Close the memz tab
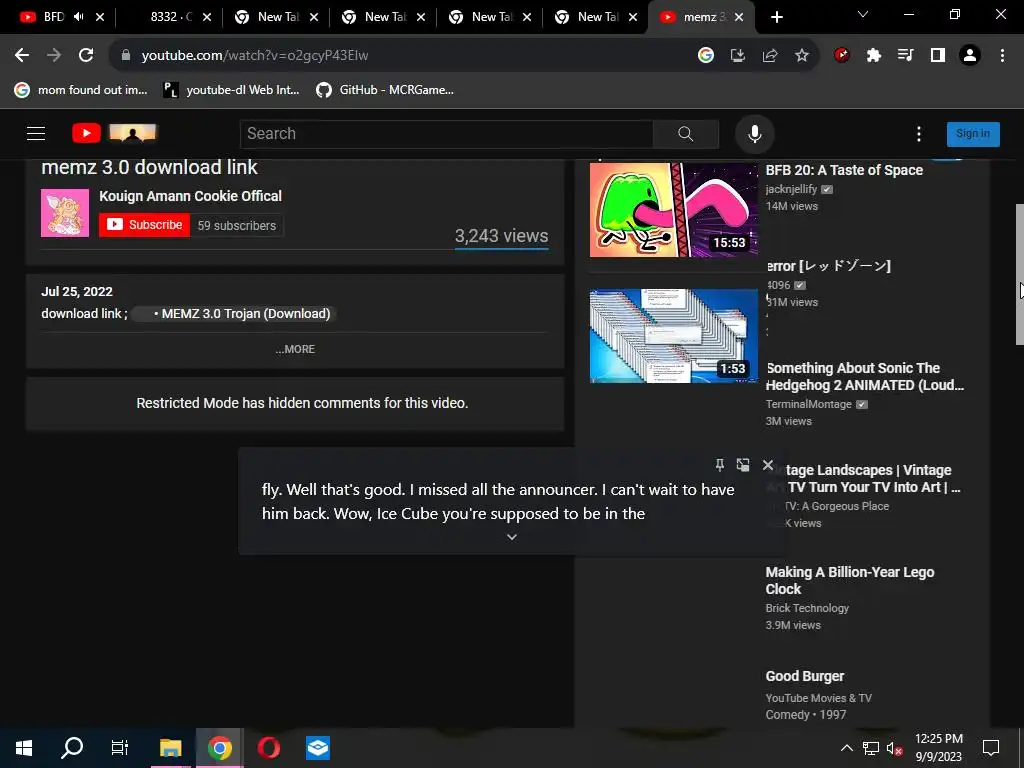This screenshot has width=1024, height=768. tap(739, 17)
